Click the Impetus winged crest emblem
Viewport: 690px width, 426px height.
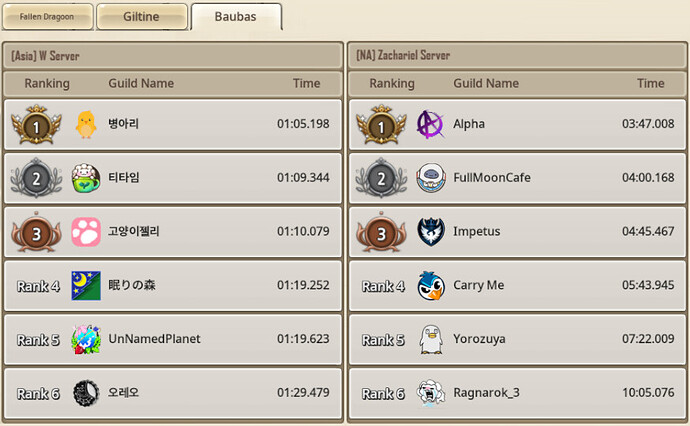pyautogui.click(x=430, y=231)
